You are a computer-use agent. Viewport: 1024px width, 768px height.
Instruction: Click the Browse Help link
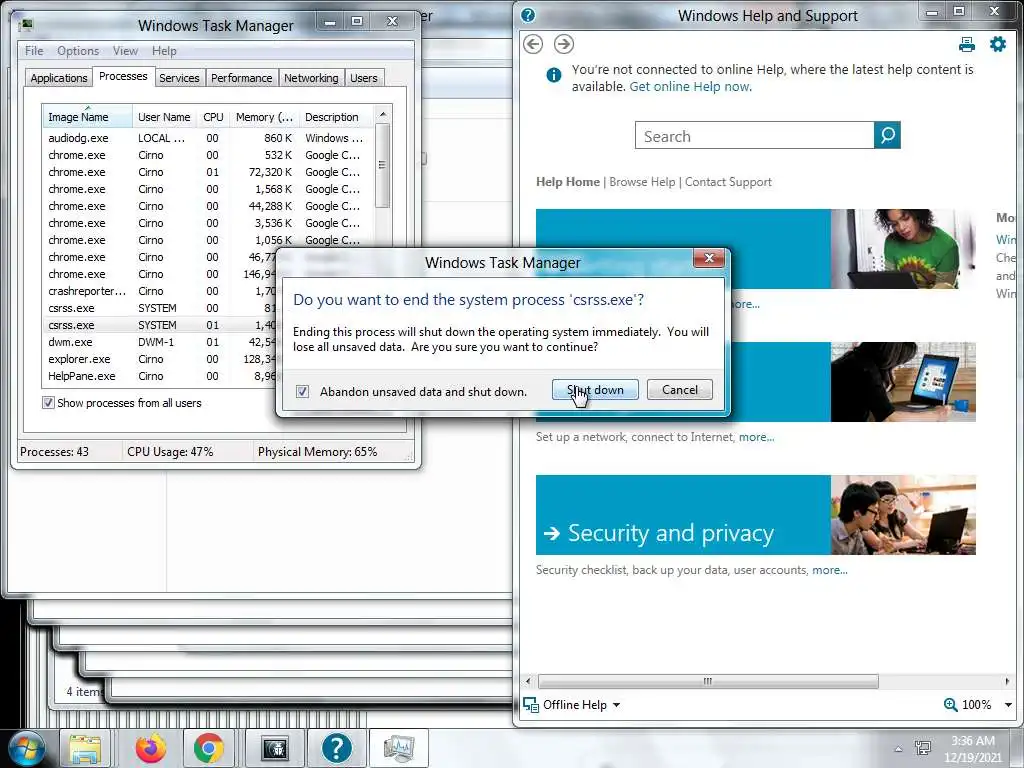642,182
